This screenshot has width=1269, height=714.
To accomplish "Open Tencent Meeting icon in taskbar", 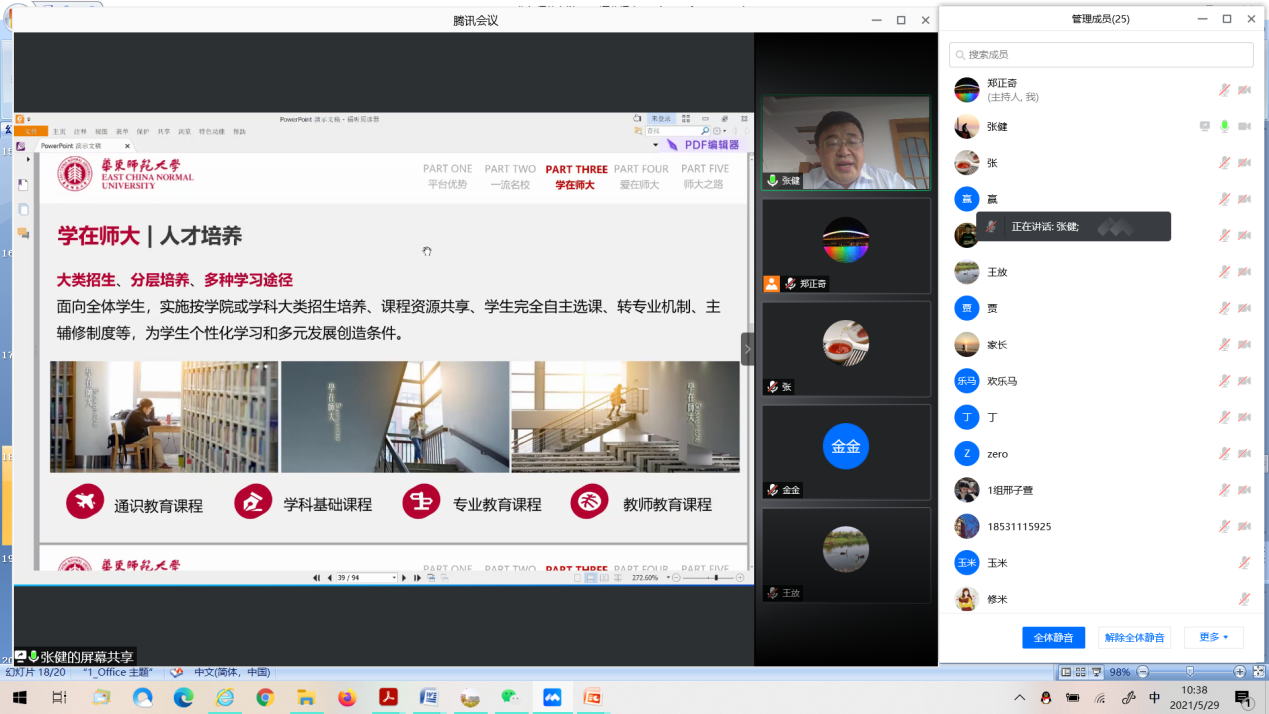I will point(552,697).
